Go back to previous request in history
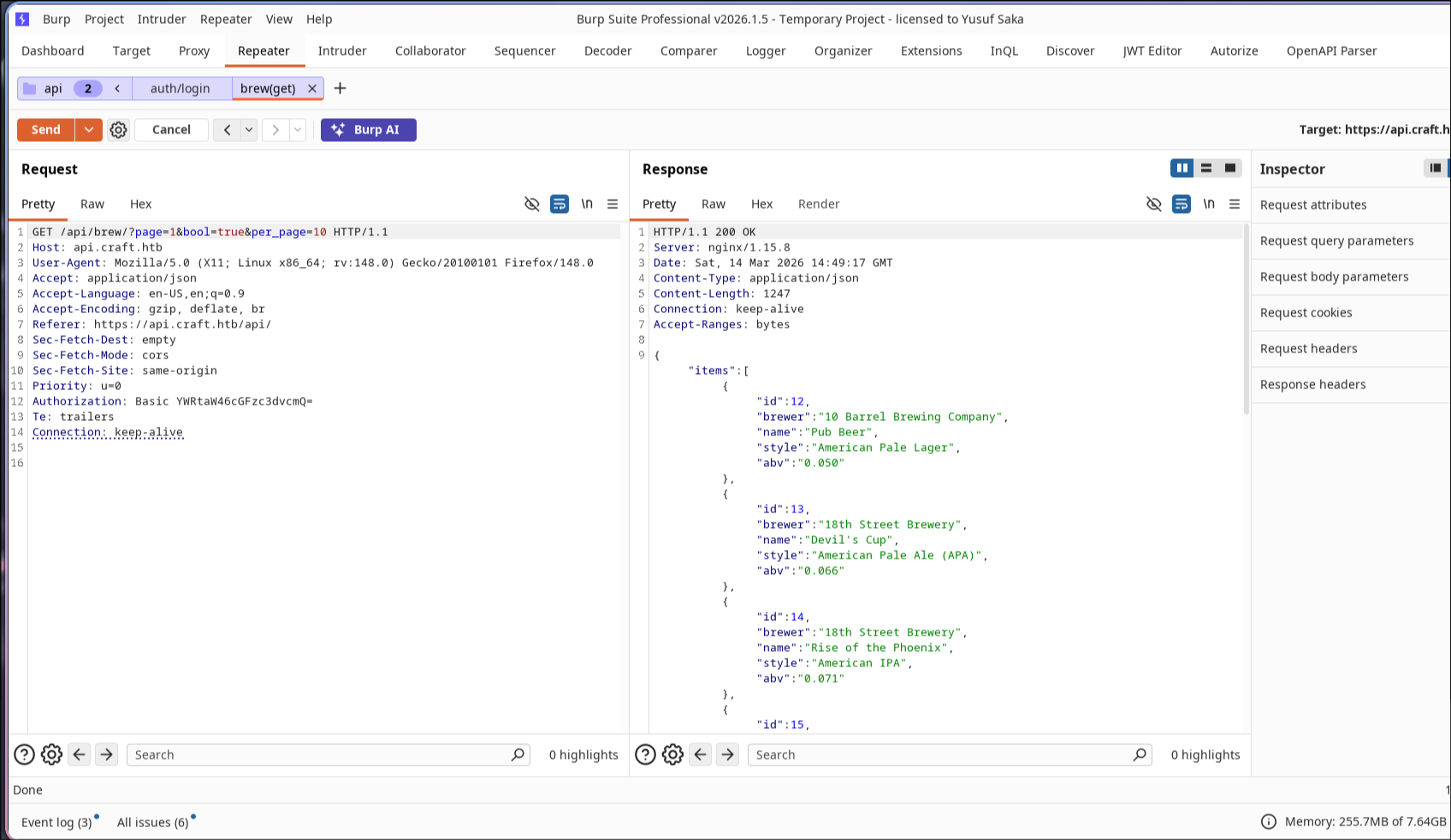This screenshot has height=840, width=1451. coord(227,130)
